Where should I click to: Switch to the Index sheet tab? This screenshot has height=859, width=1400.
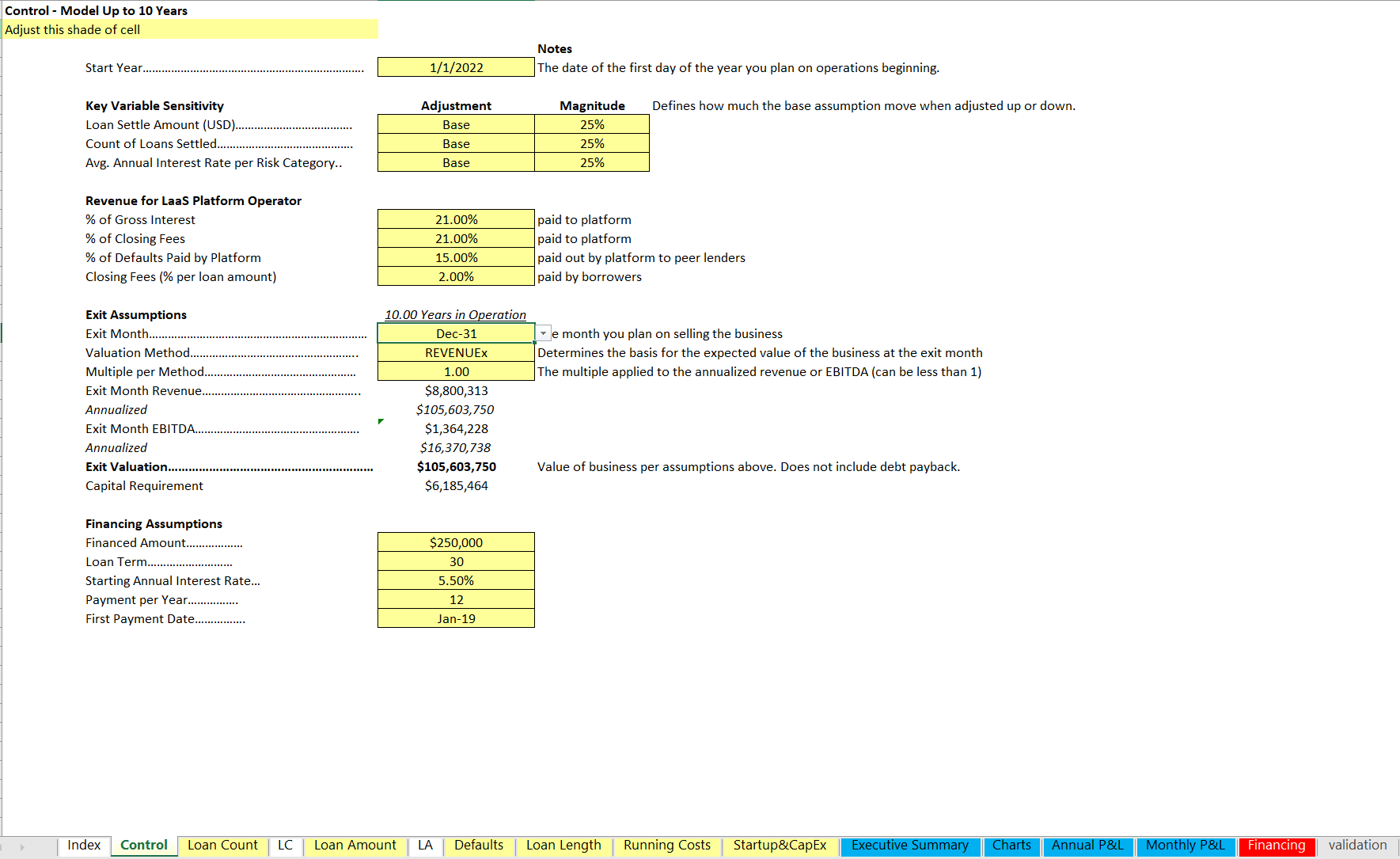tap(84, 846)
